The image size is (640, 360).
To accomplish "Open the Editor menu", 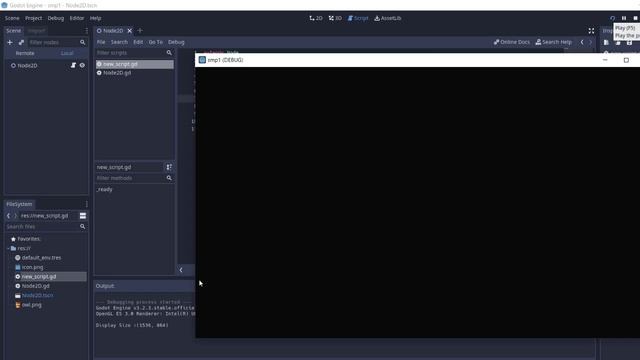I will [77, 18].
